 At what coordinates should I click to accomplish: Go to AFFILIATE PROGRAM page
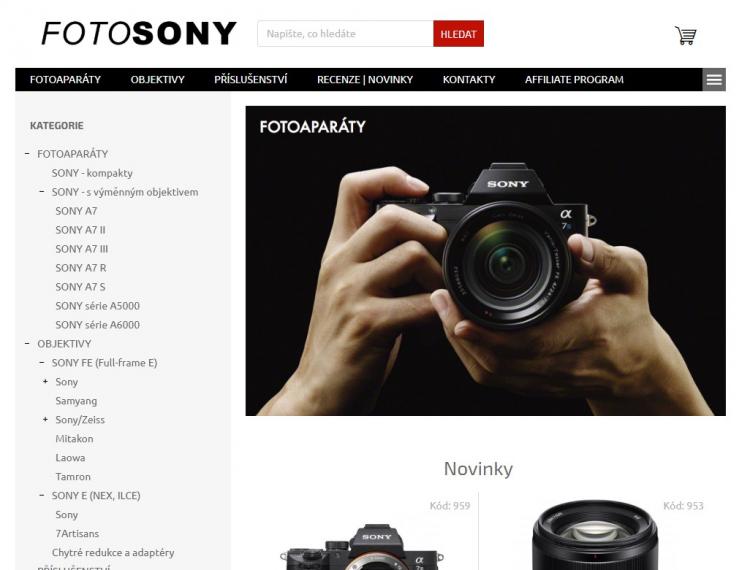(x=574, y=79)
